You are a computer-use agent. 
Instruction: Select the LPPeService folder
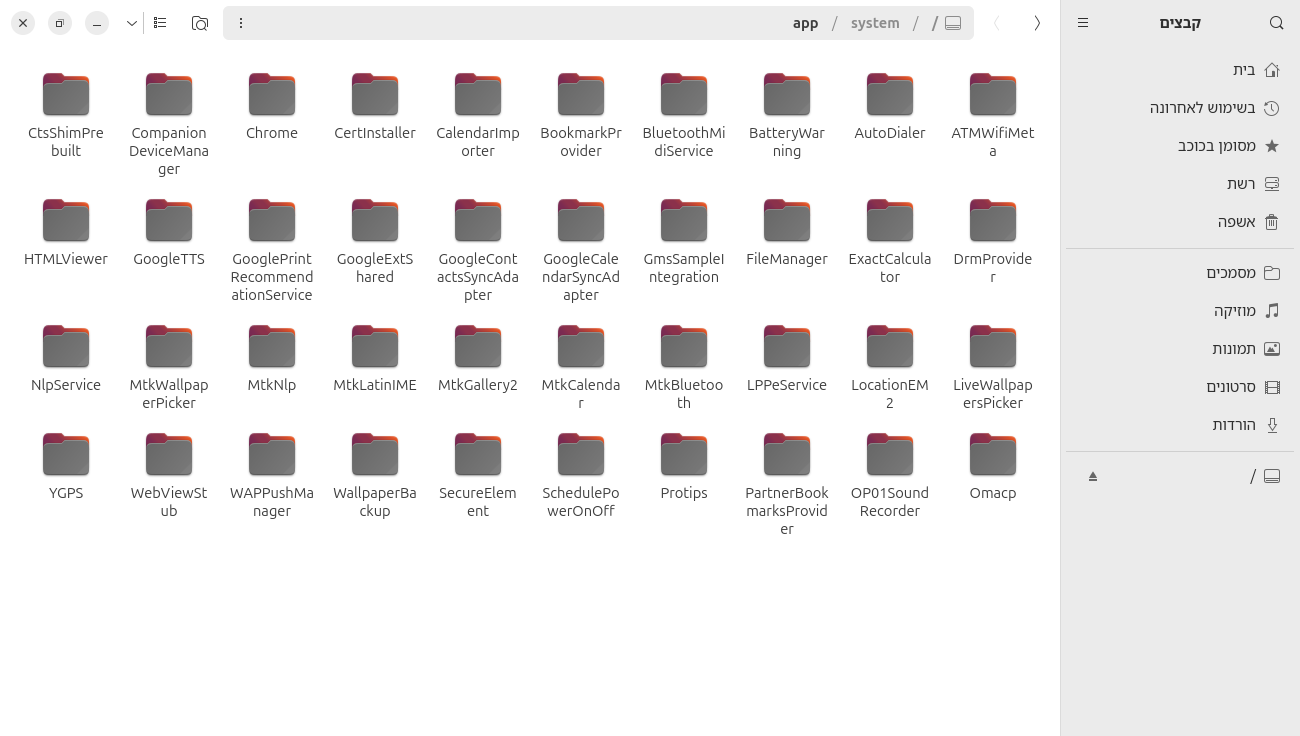tap(787, 358)
